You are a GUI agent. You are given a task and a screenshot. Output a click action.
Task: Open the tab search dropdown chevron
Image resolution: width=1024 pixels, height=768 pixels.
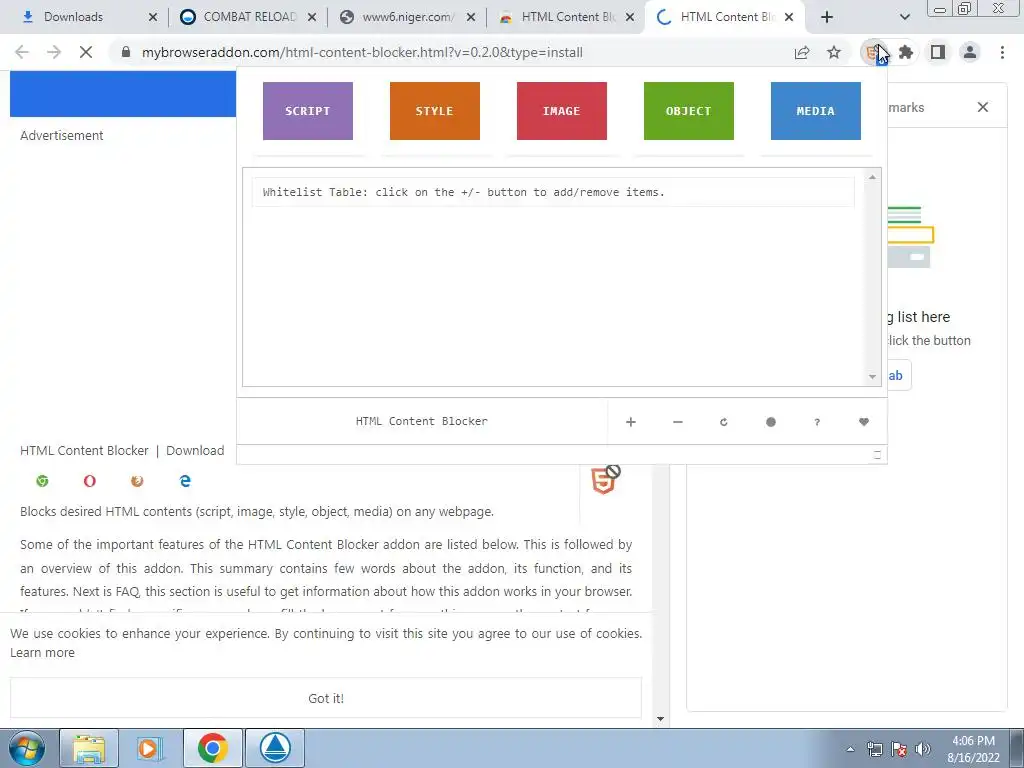(904, 17)
